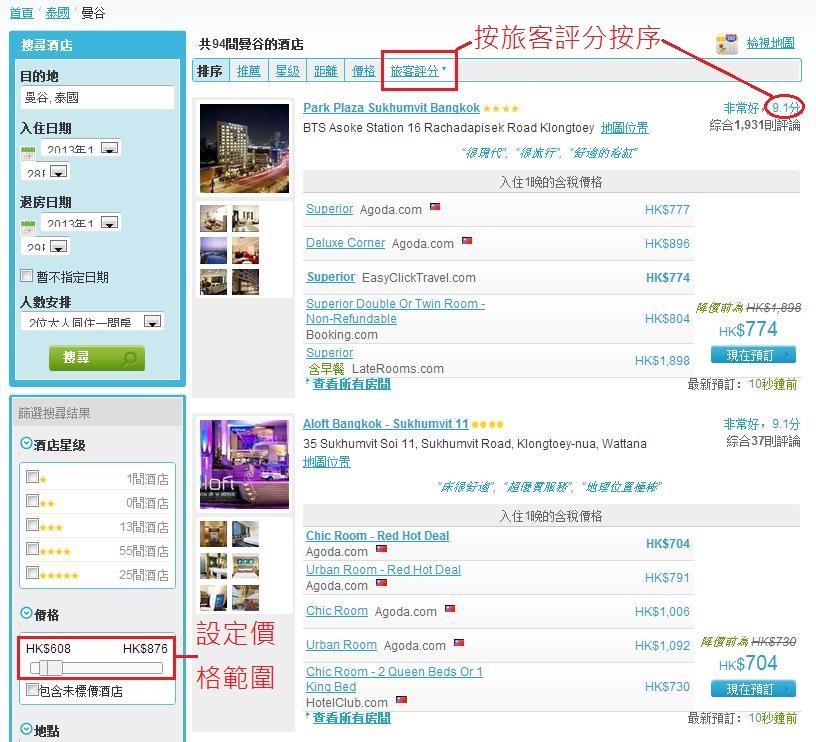Tick the 暫不指定日期 checkbox
The width and height of the screenshot is (816, 742).
(27, 275)
